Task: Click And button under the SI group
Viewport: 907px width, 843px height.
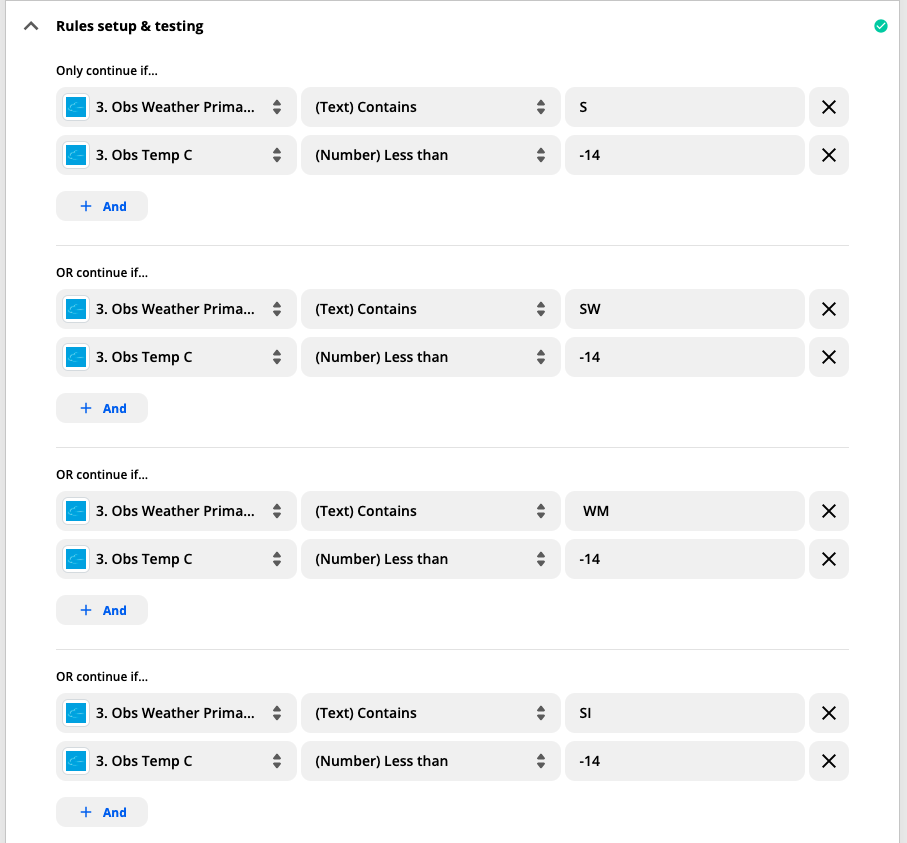Action: [x=102, y=812]
